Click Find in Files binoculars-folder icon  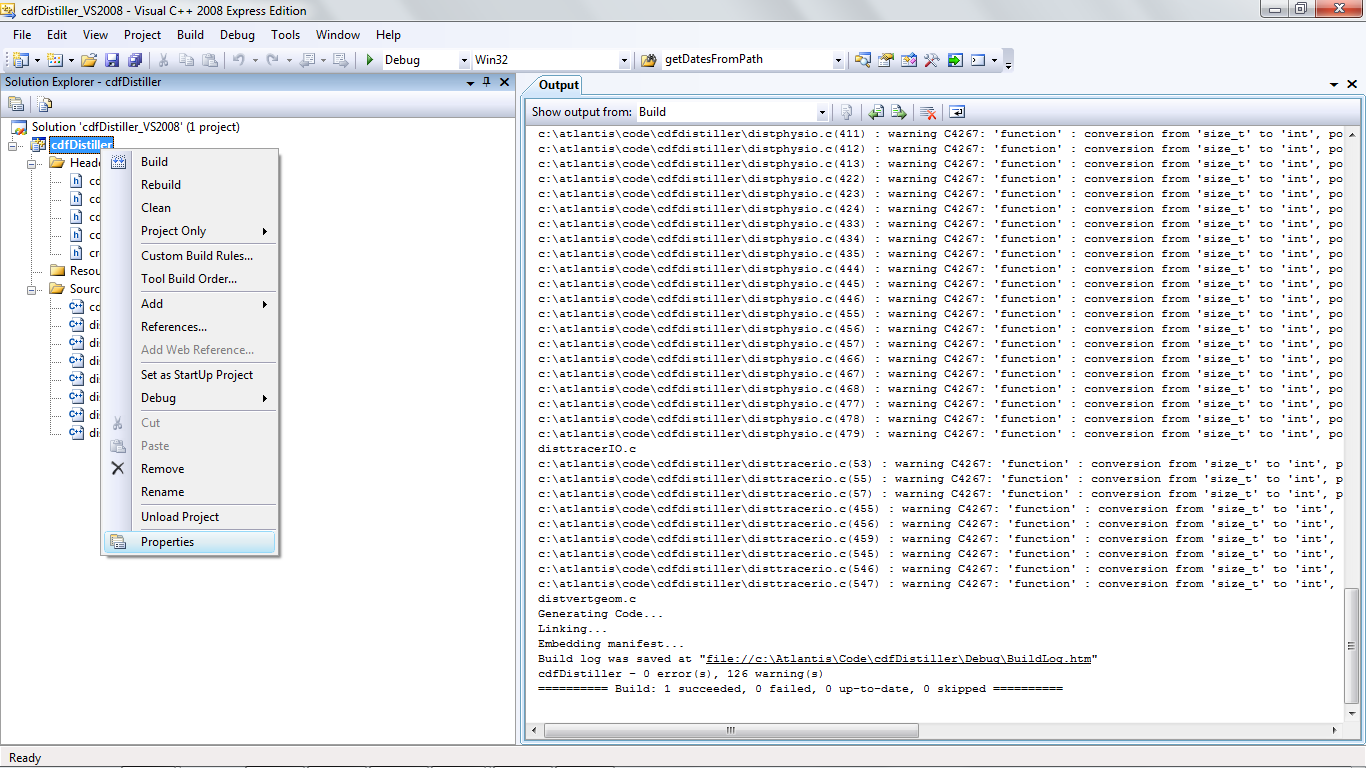pyautogui.click(x=862, y=60)
